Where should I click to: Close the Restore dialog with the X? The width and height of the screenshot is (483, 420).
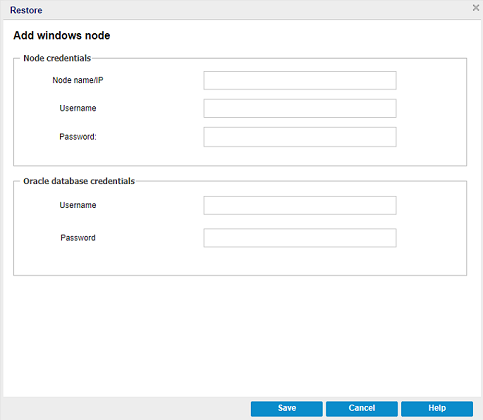(476, 8)
